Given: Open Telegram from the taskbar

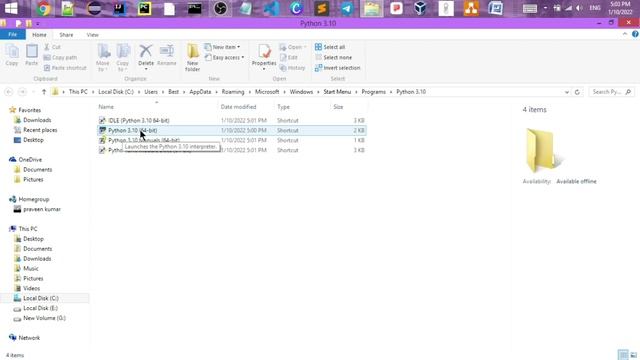Looking at the screenshot, I should point(347,9).
